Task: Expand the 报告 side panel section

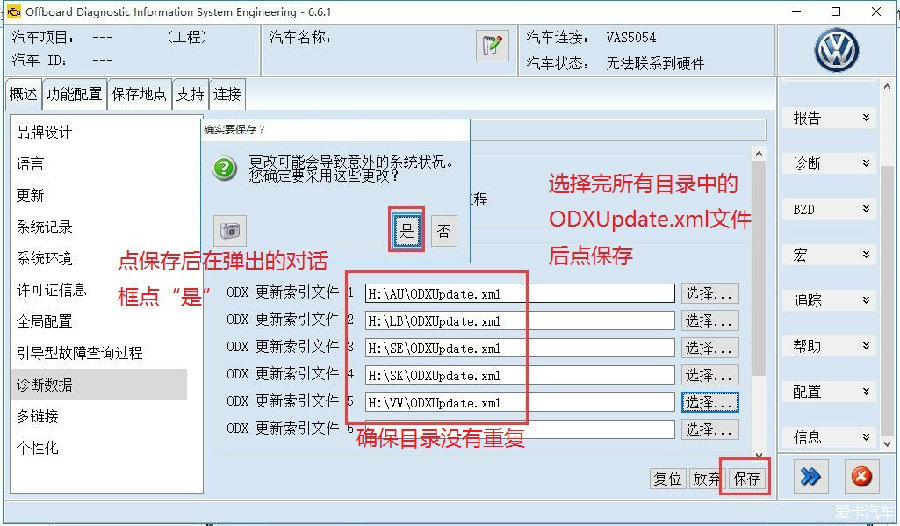Action: click(x=829, y=118)
